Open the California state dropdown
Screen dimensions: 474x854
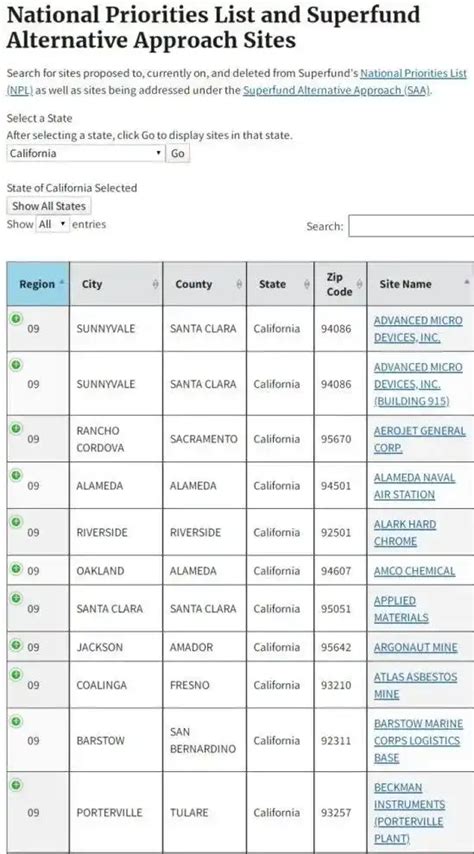[x=86, y=153]
